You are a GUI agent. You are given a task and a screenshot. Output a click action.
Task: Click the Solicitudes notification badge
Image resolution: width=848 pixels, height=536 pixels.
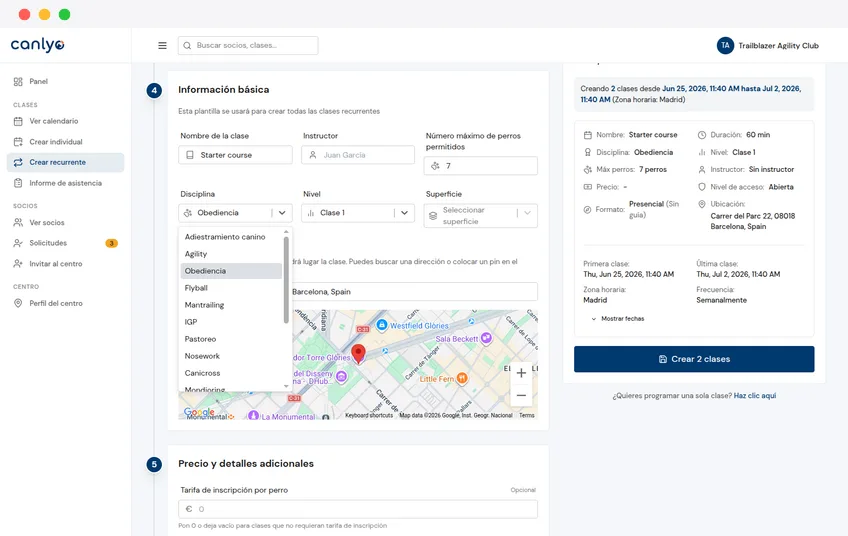[111, 243]
